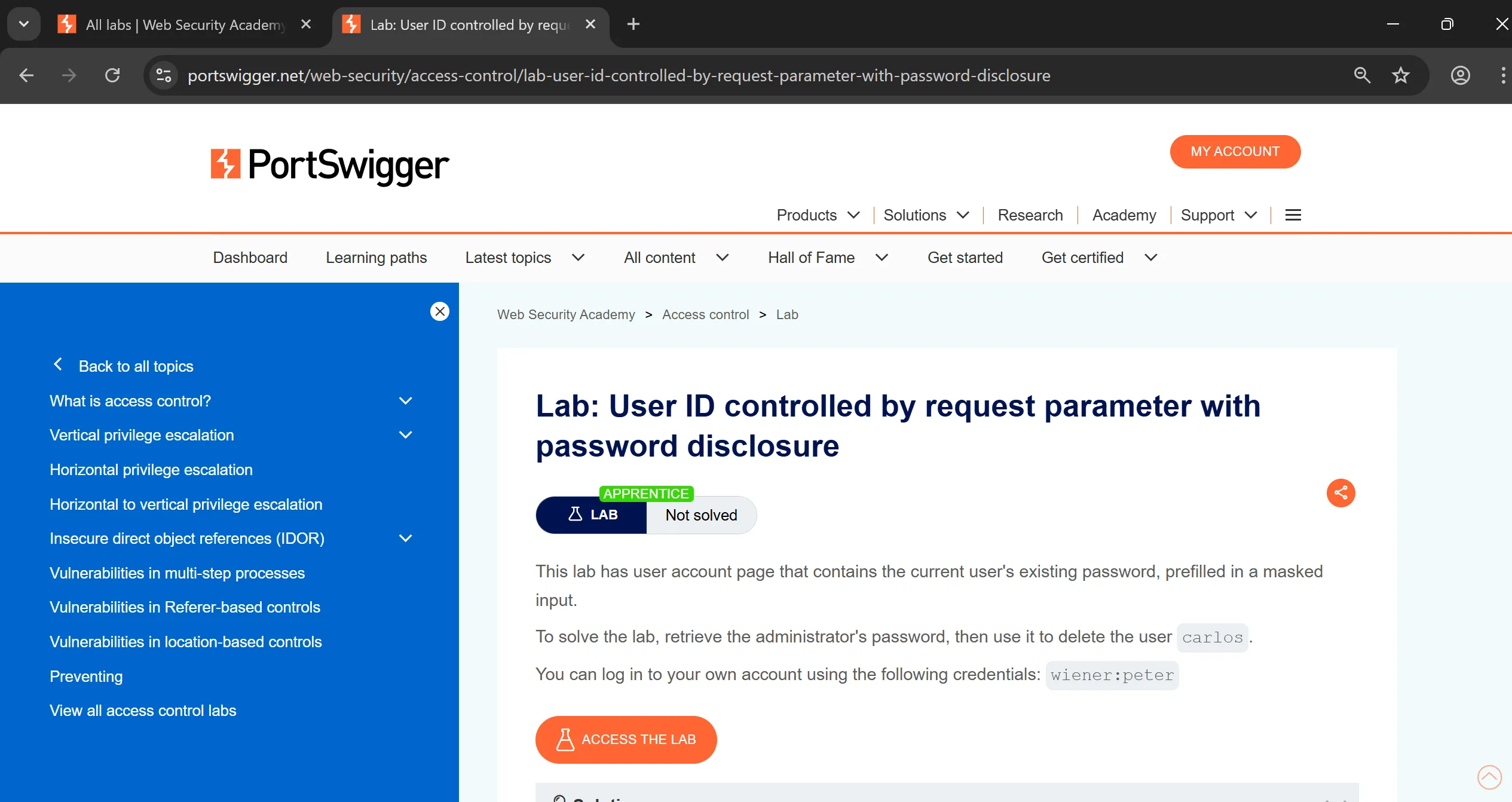Expand Insecure direct object references section
The width and height of the screenshot is (1512, 802).
405,538
